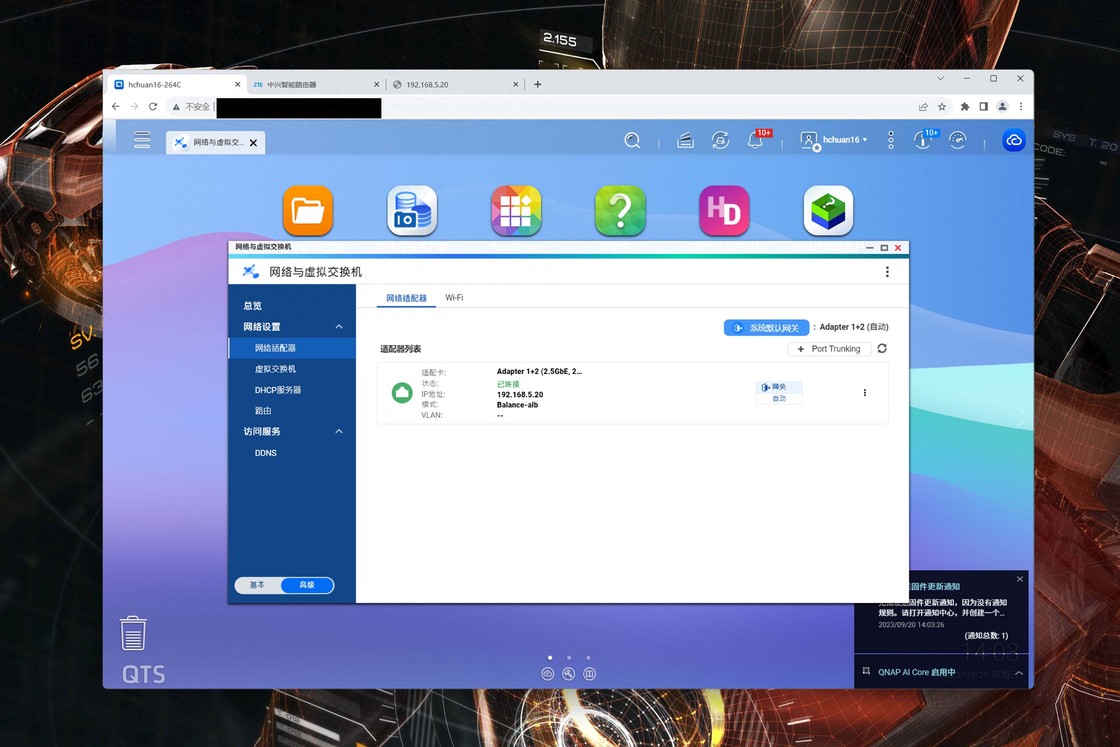Open the notifications bell icon
1120x747 pixels.
pyautogui.click(x=756, y=141)
